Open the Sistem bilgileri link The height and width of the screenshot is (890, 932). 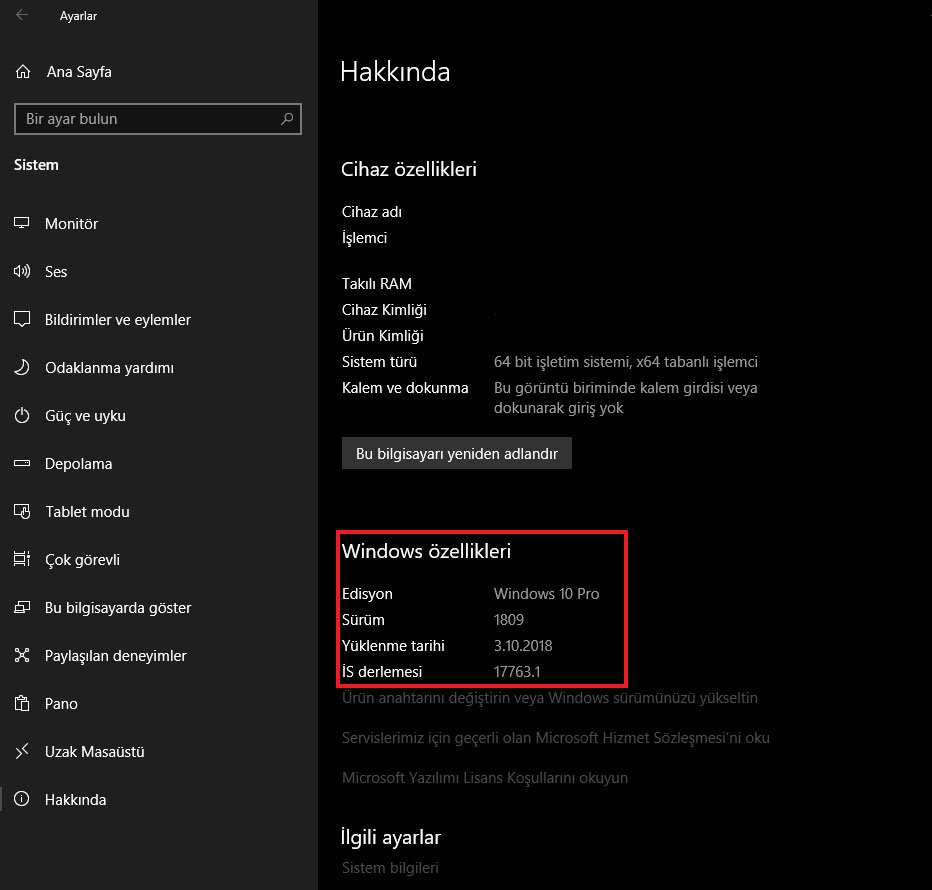[390, 868]
